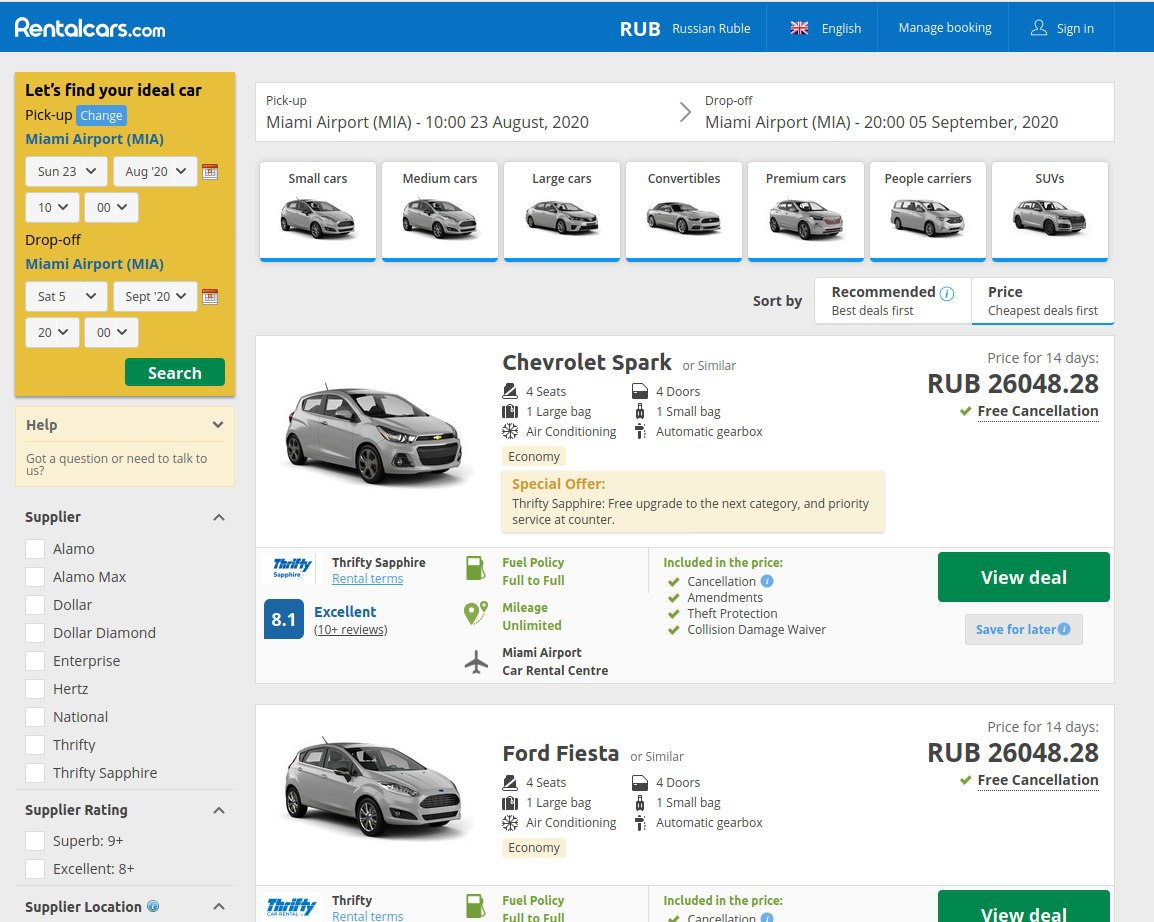
Task: Check the Dollar supplier filter
Action: coord(35,605)
